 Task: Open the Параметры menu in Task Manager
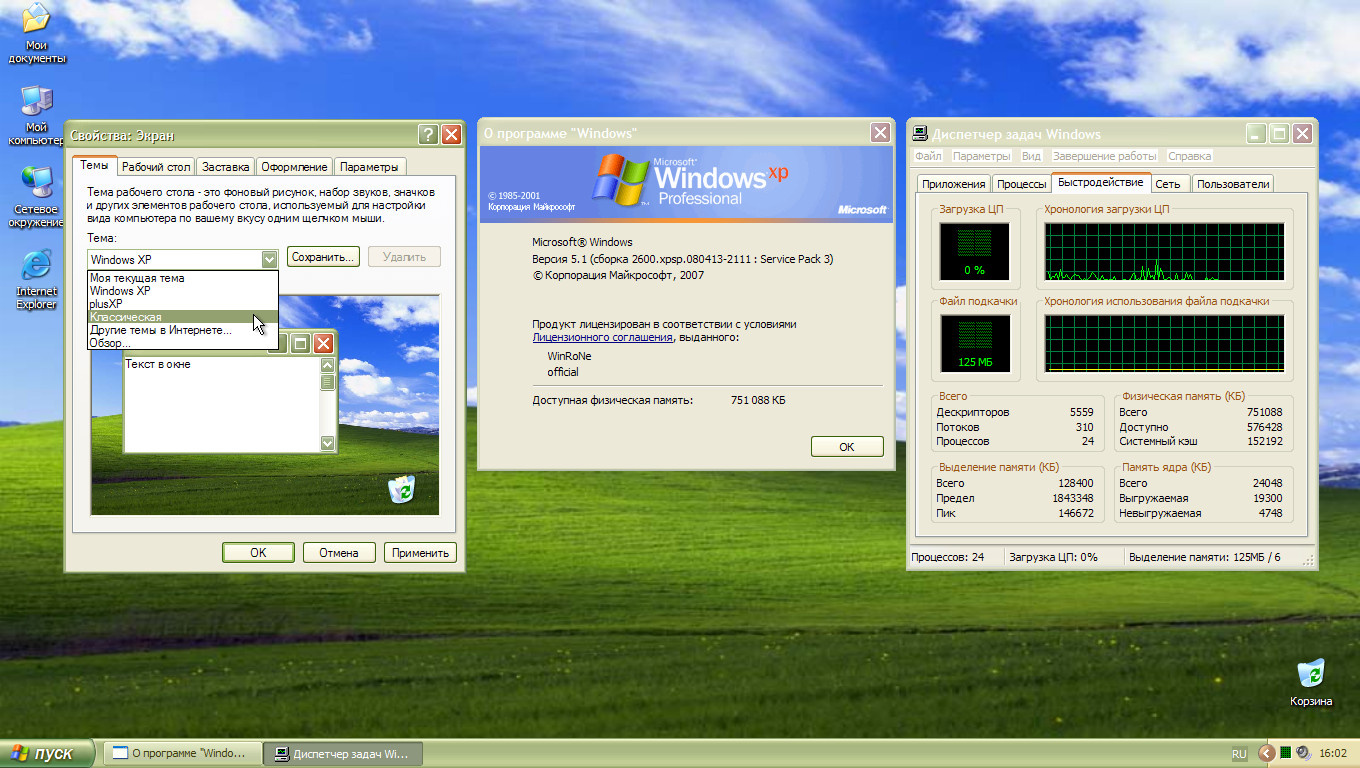pyautogui.click(x=981, y=156)
